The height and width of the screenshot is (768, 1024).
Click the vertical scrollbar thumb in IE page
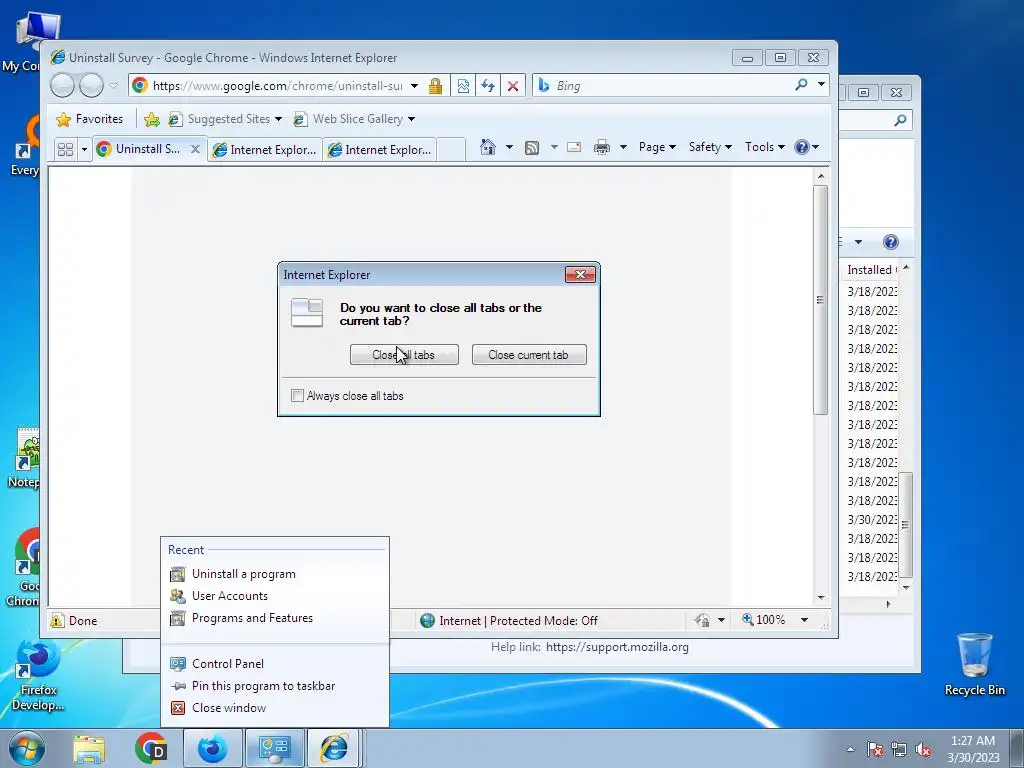[821, 300]
